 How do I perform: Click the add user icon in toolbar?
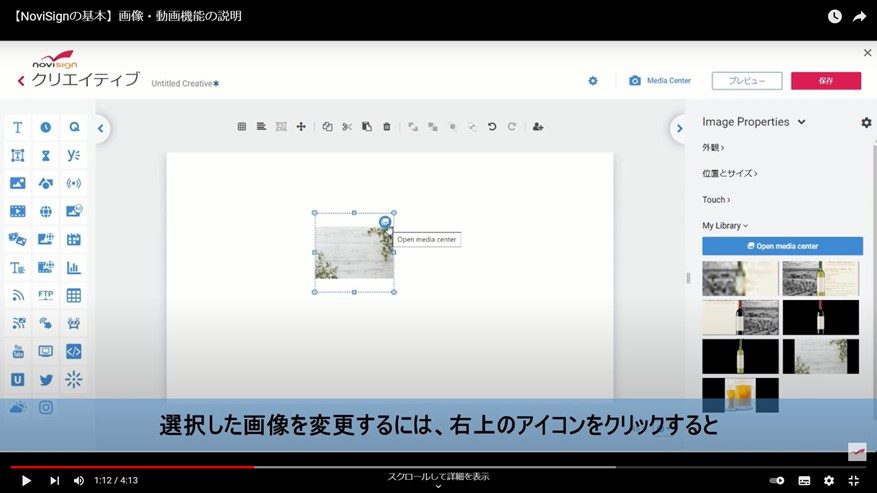click(538, 127)
